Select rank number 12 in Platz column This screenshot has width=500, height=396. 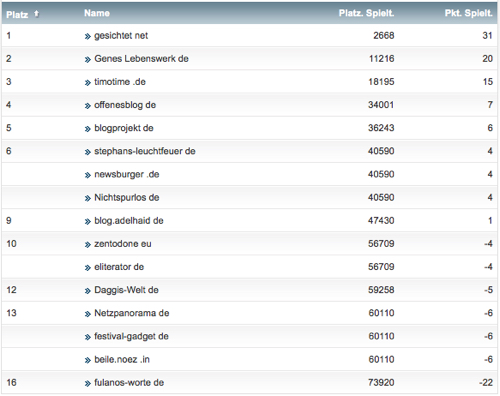pyautogui.click(x=11, y=290)
